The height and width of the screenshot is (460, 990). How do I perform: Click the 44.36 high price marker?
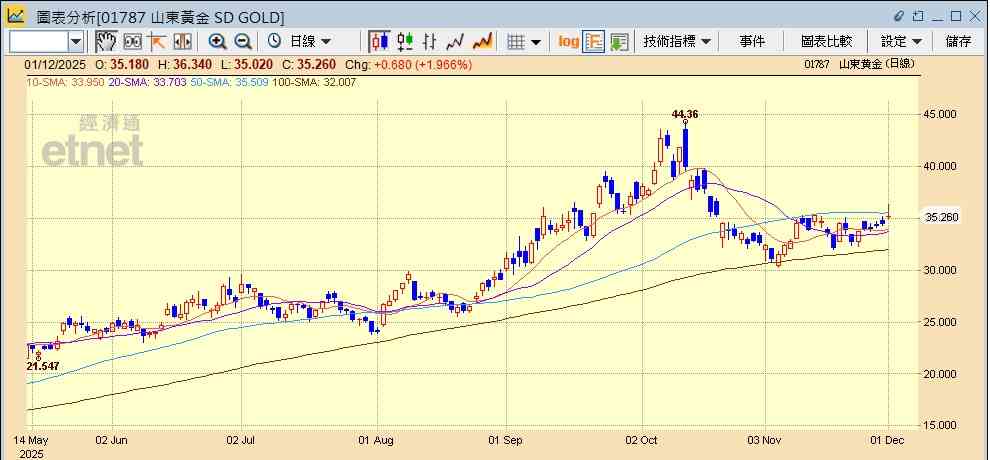(685, 114)
